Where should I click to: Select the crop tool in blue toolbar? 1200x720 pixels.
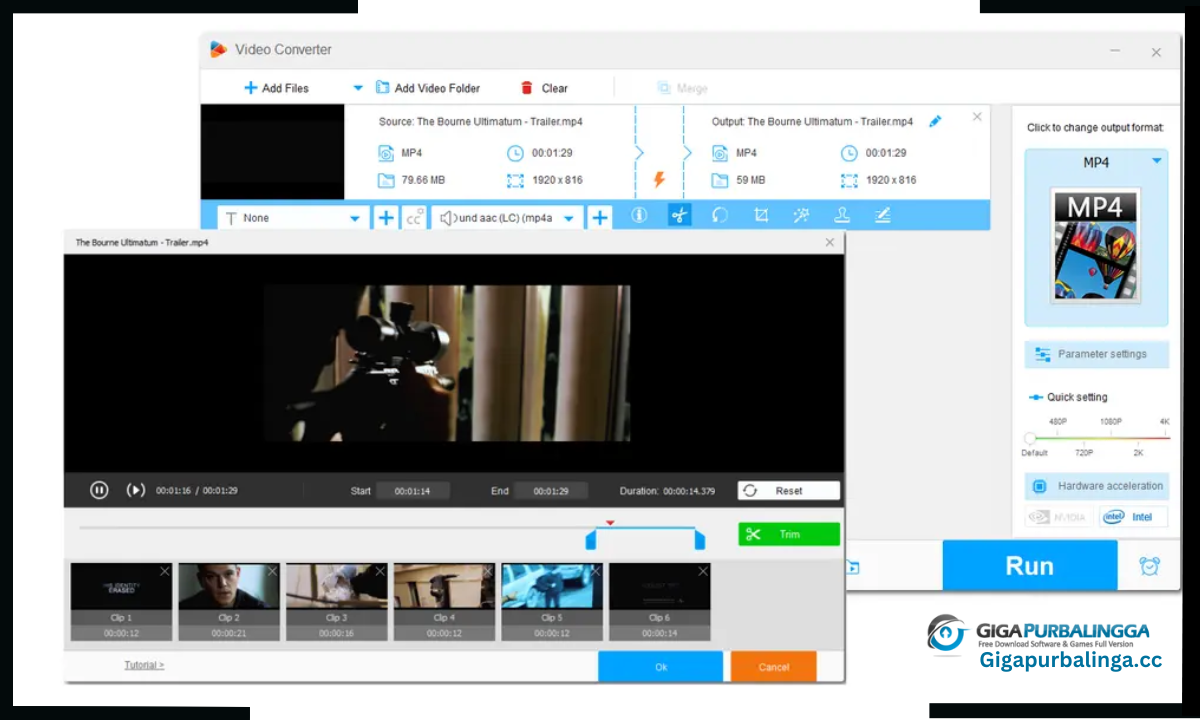tap(761, 215)
